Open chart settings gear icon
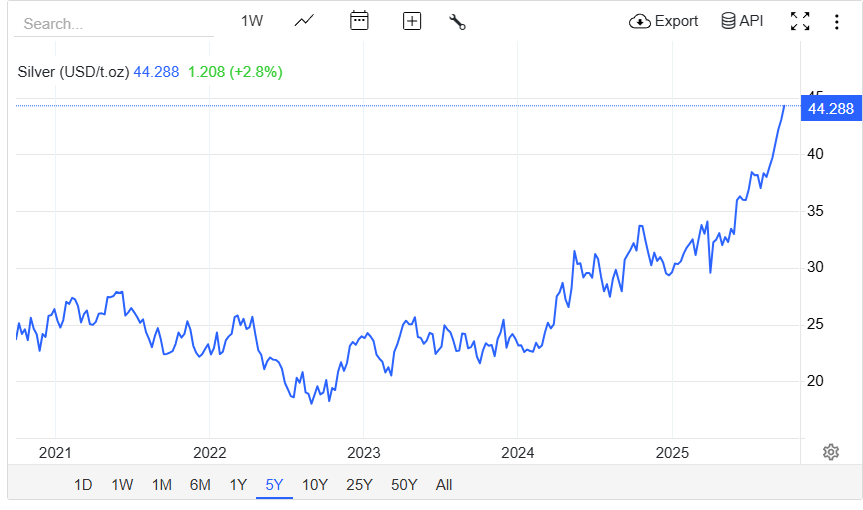The width and height of the screenshot is (863, 510). pos(831,452)
